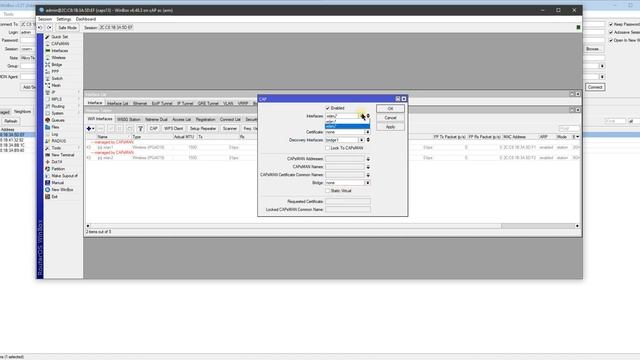This screenshot has height=360, width=640.
Task: Click Cancel in CAP dialog
Action: pos(390,118)
